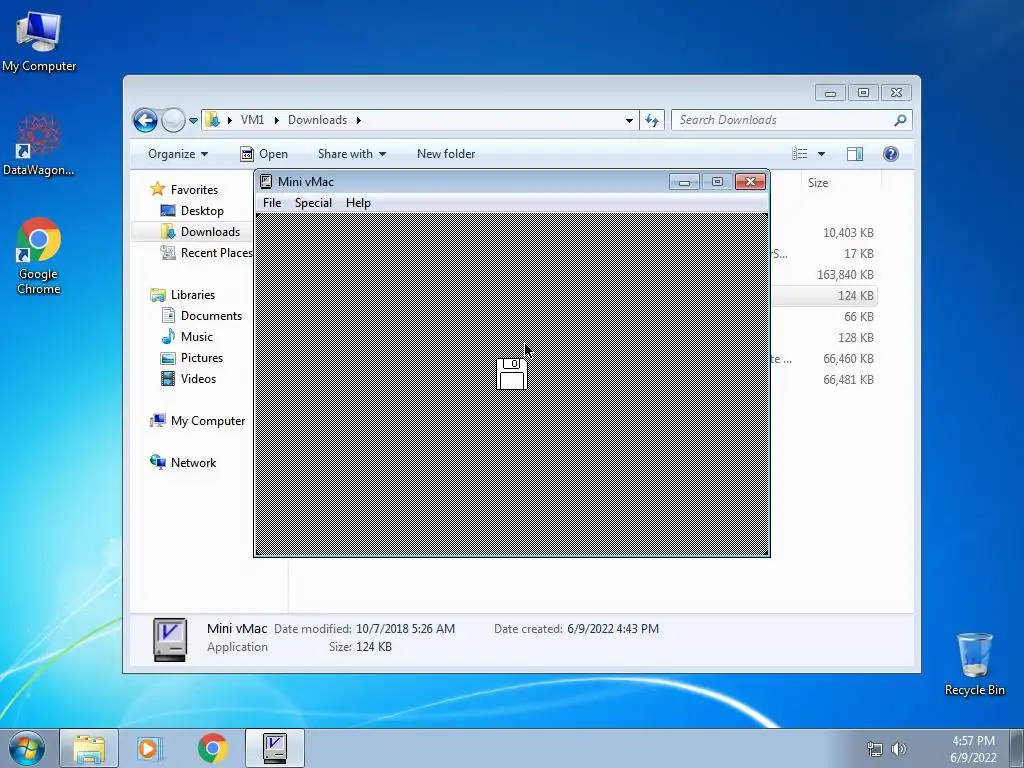Click the Search Downloads field
The image size is (1024, 768).
click(784, 120)
